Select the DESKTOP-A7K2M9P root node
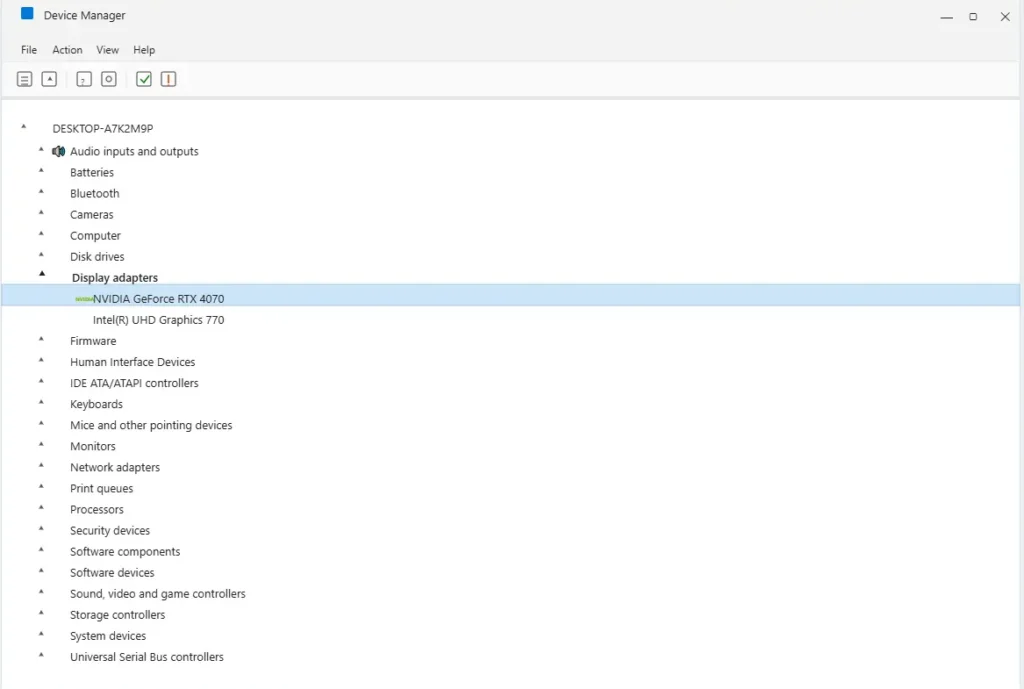The width and height of the screenshot is (1024, 689). click(103, 128)
